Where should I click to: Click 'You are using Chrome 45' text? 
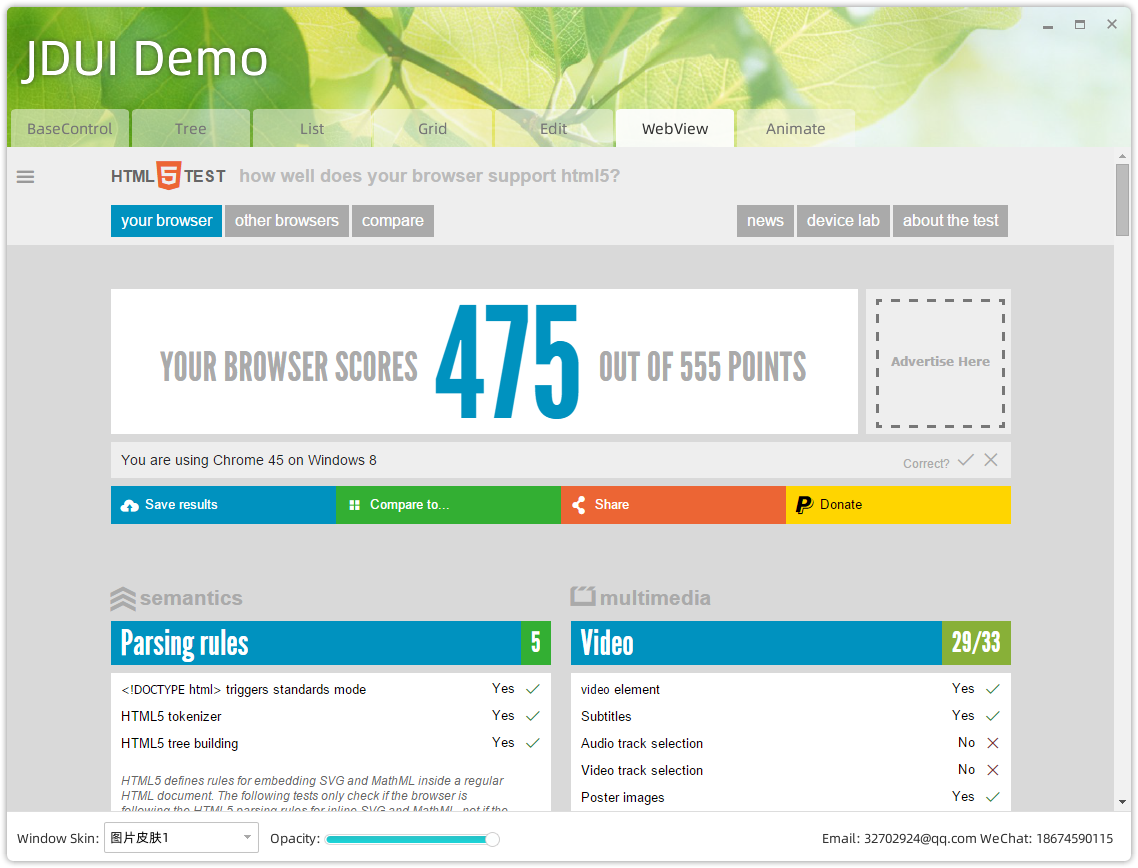pyautogui.click(x=249, y=460)
